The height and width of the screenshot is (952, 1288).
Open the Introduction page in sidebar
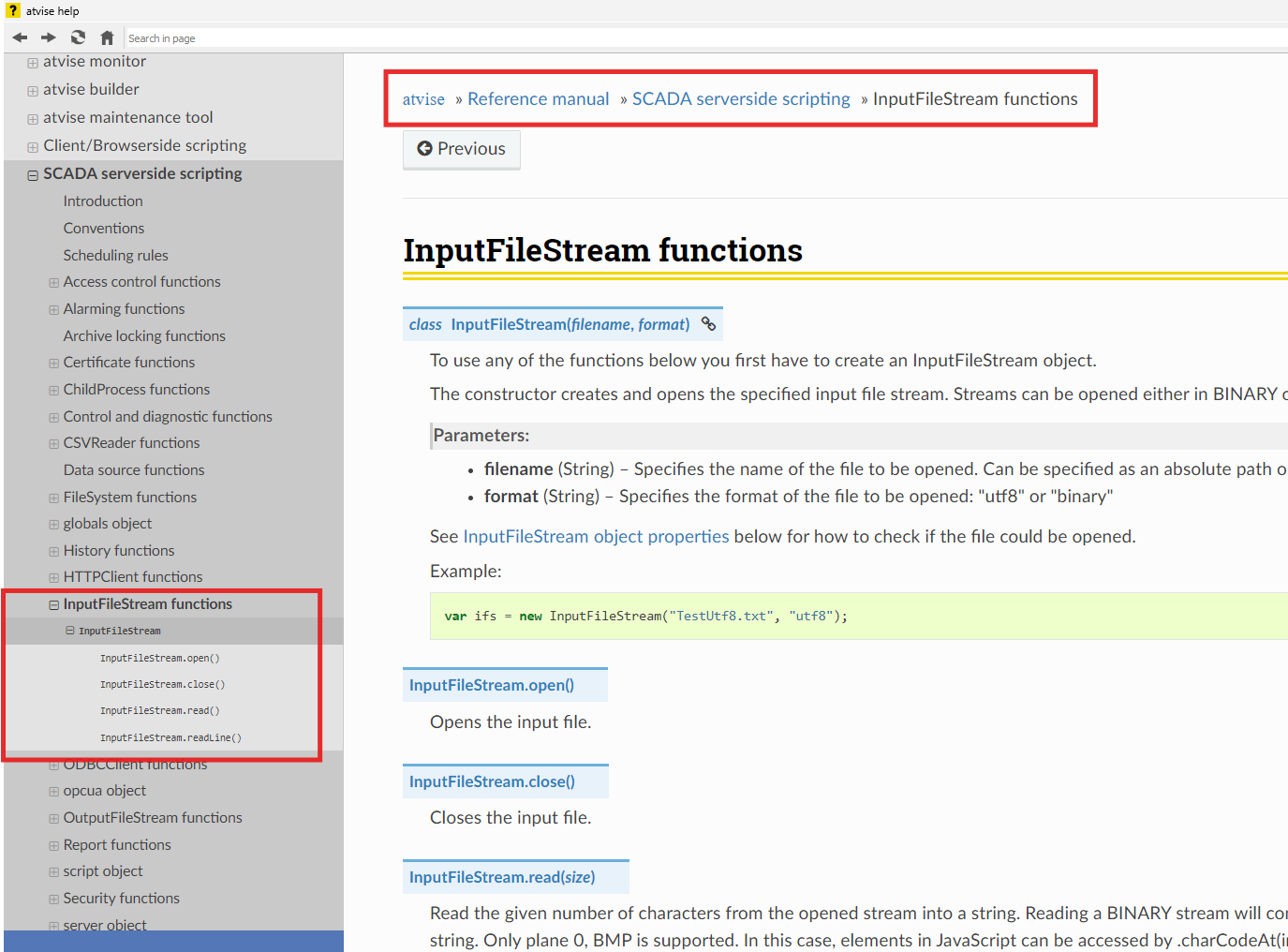[103, 201]
